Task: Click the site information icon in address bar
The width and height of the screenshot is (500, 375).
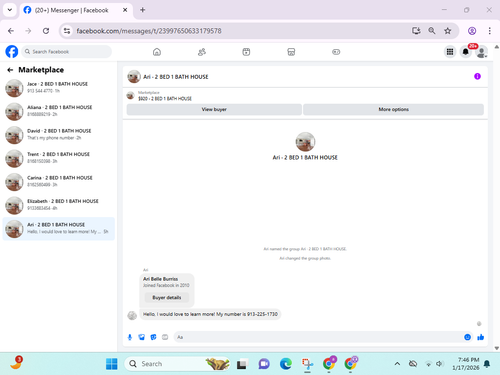Action: 67,31
